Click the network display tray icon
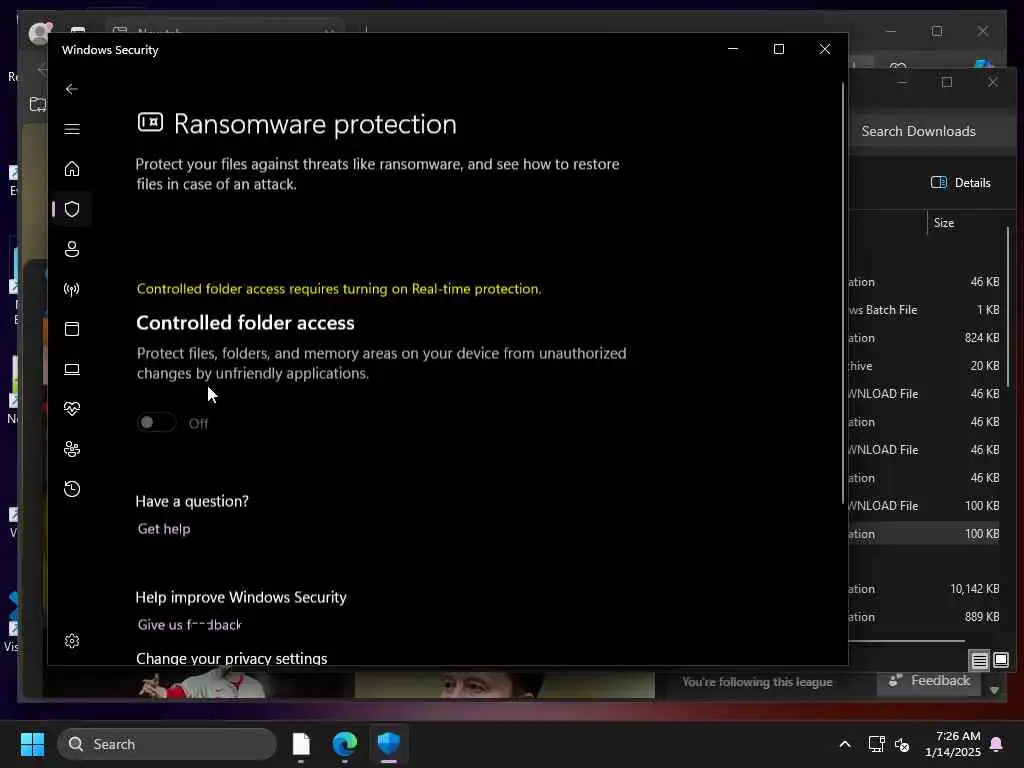1024x768 pixels. click(x=876, y=744)
